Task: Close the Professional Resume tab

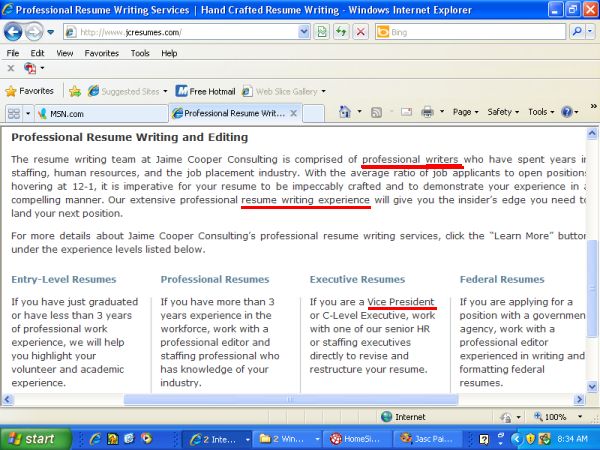Action: [293, 113]
